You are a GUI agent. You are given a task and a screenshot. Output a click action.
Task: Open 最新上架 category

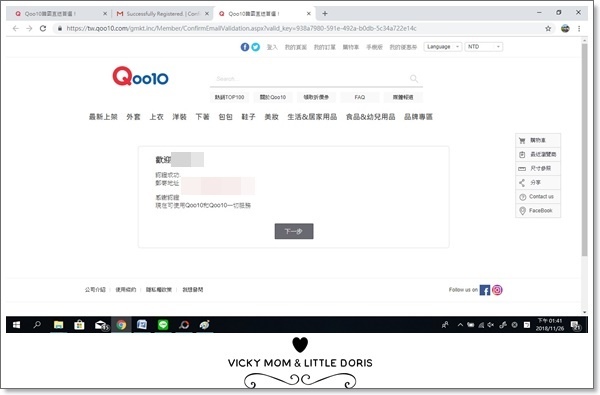[103, 117]
